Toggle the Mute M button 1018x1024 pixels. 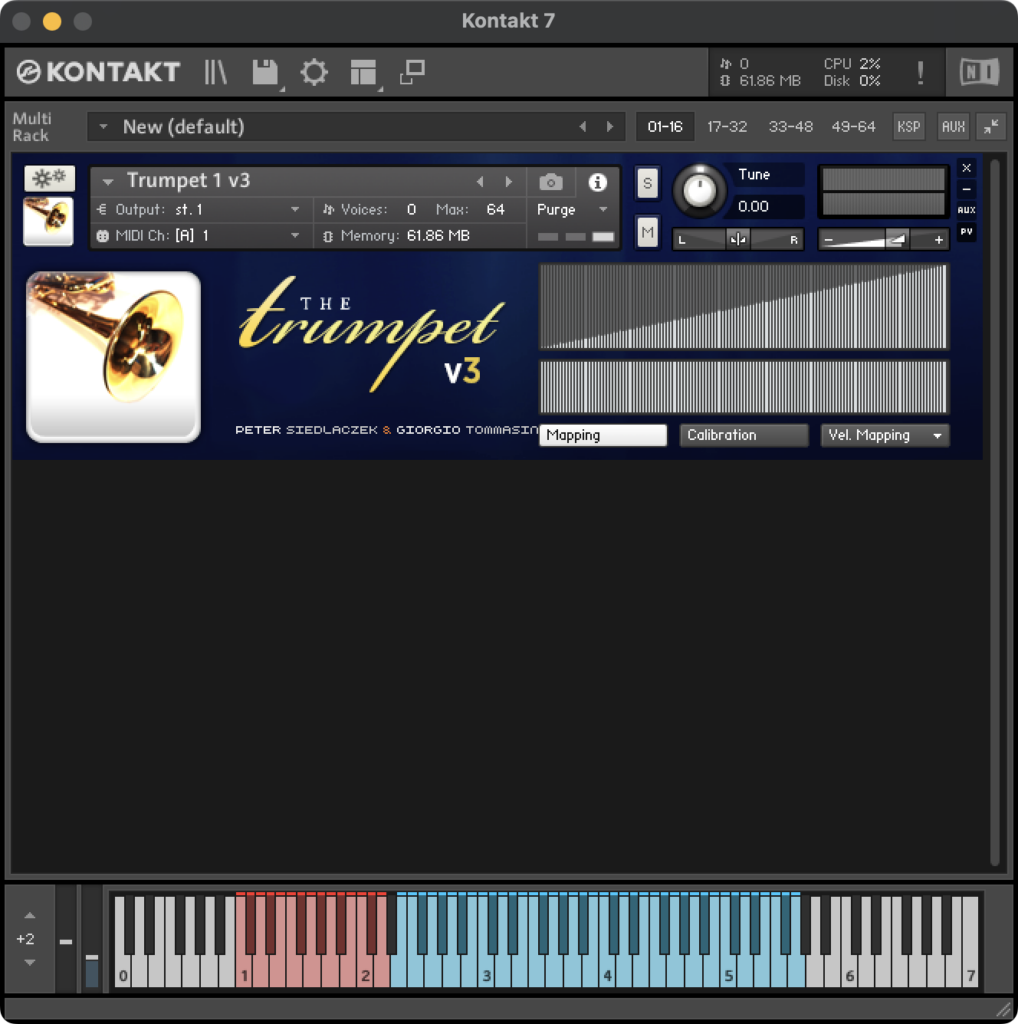pyautogui.click(x=647, y=232)
